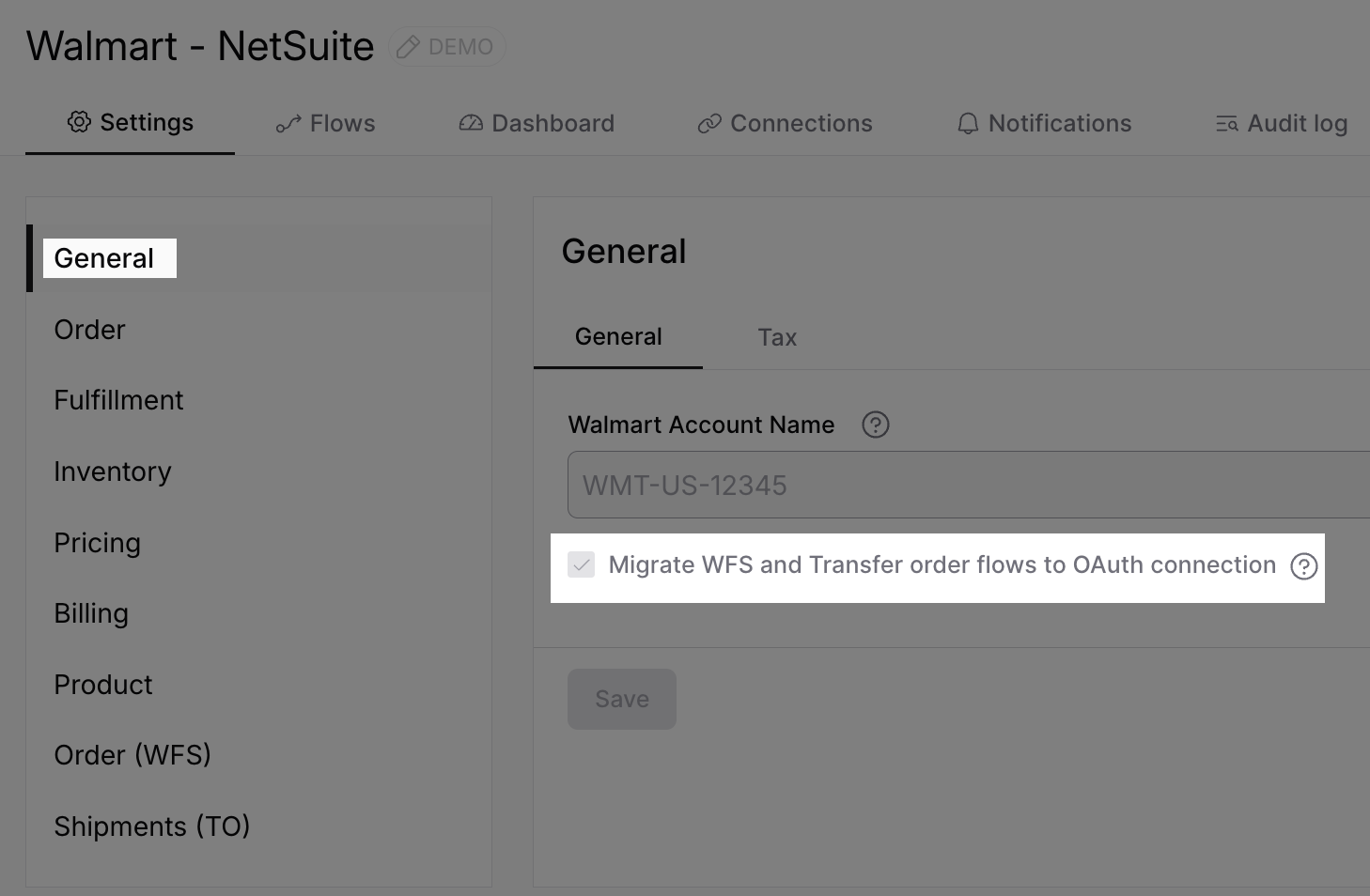
Task: Click the Audit log search-list icon
Action: click(1227, 124)
